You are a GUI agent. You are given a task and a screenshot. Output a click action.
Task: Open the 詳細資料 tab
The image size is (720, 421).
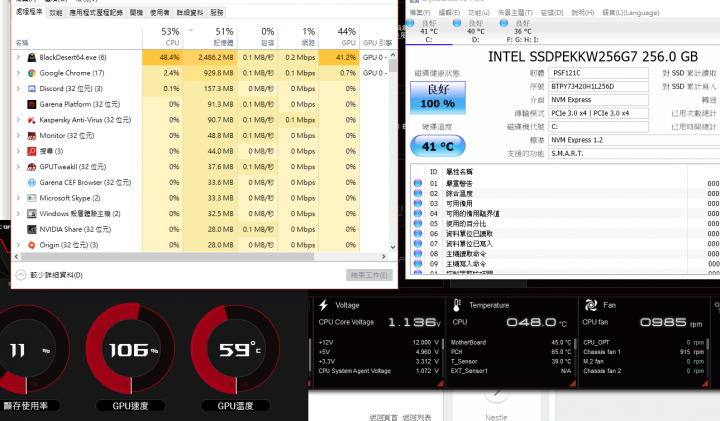pos(190,12)
